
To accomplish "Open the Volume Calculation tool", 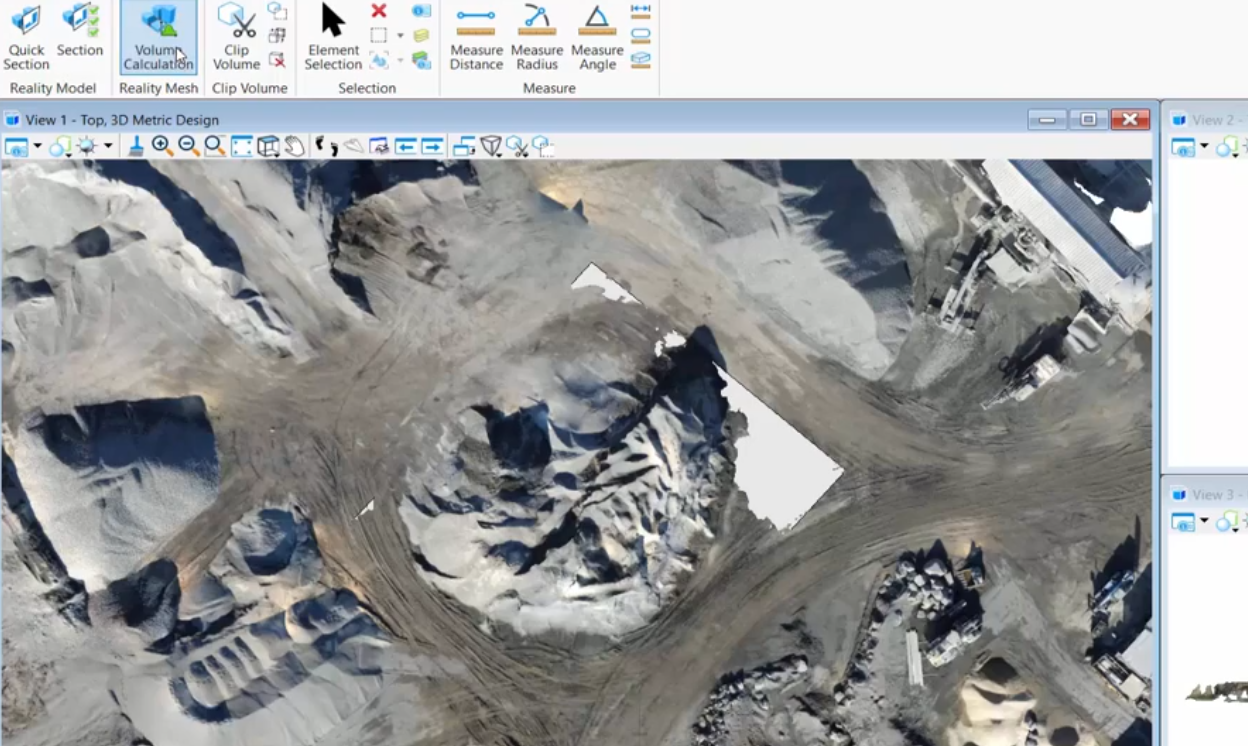I will [x=158, y=38].
